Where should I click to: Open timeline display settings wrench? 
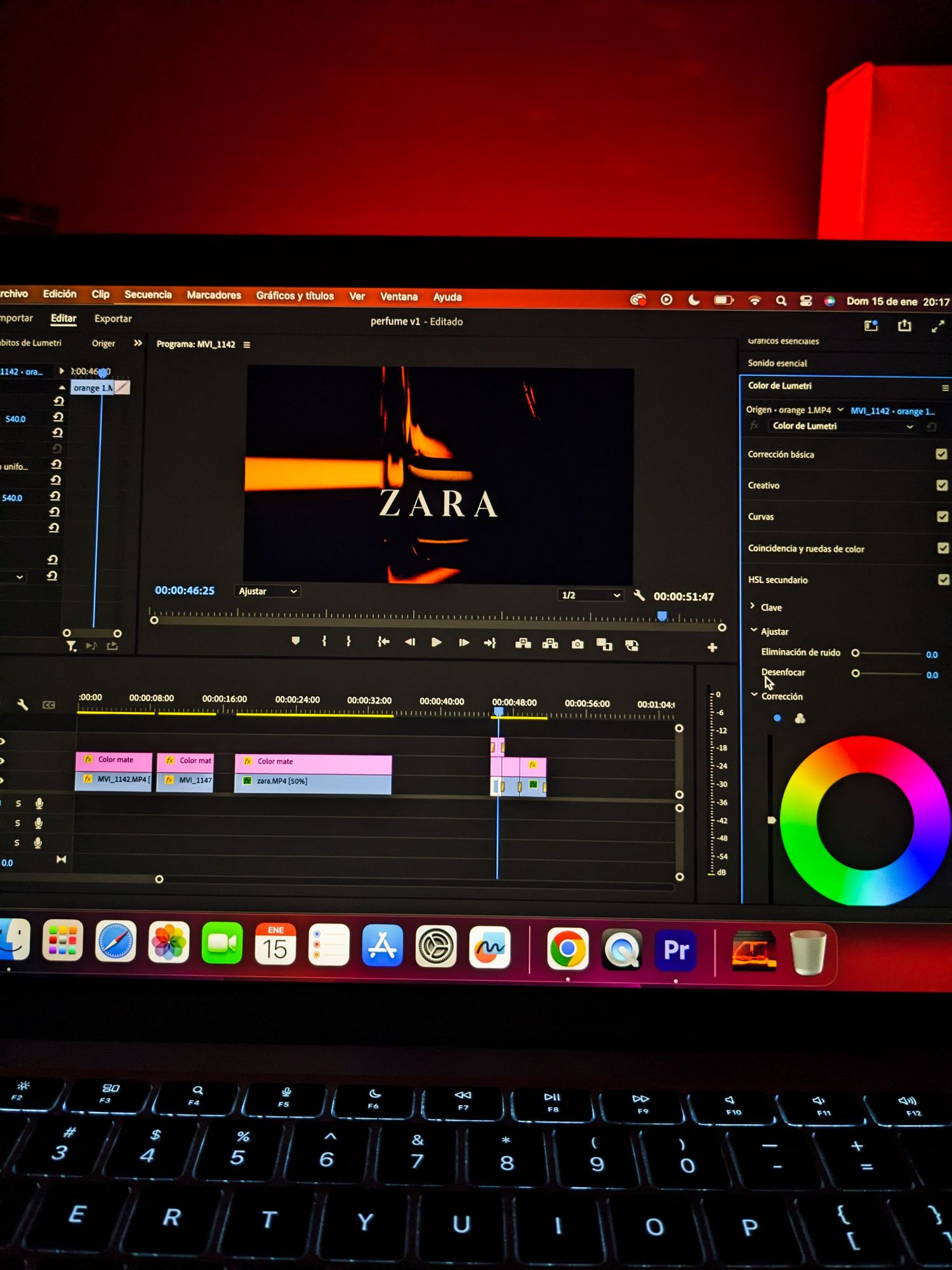click(x=22, y=704)
